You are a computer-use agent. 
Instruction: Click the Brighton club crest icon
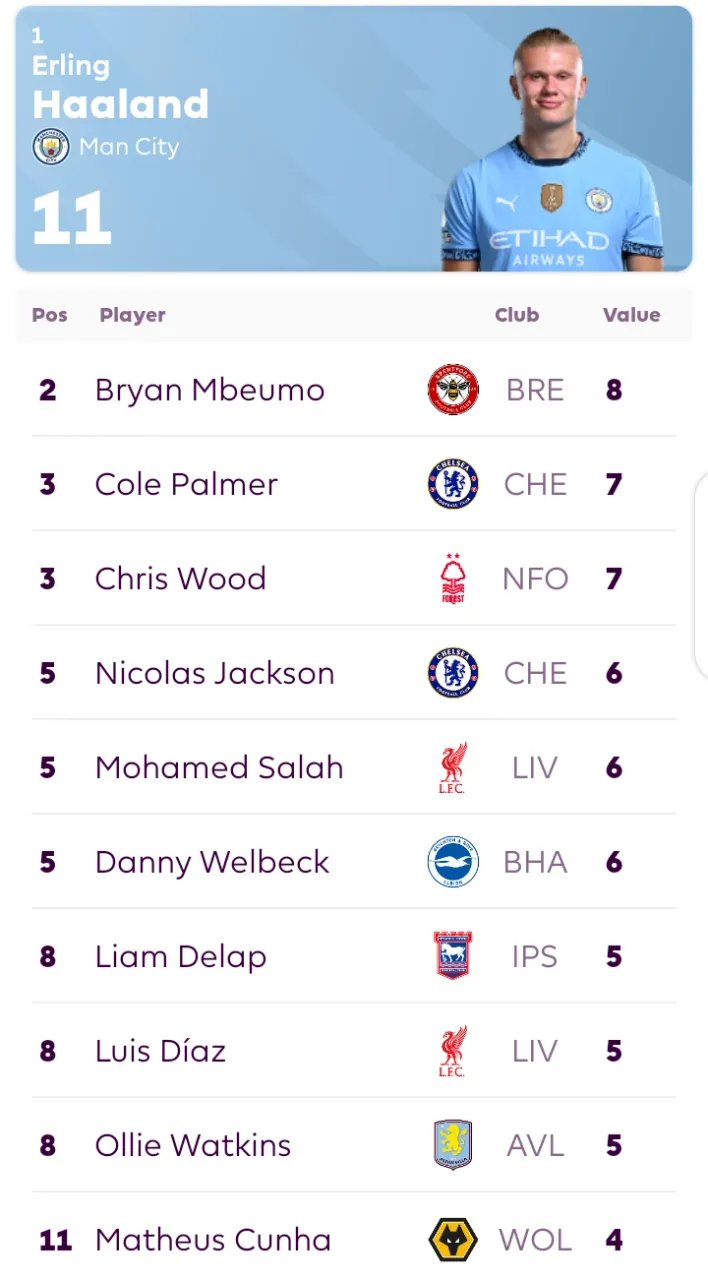click(x=453, y=862)
